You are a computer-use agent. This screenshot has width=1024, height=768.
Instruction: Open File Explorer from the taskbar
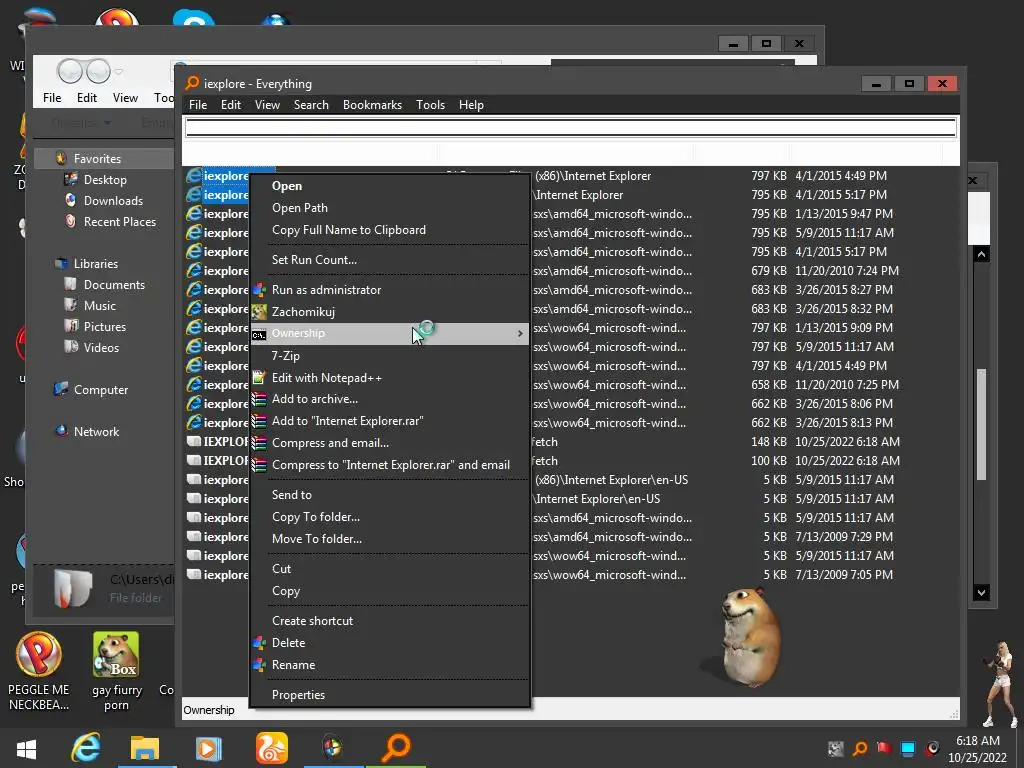click(145, 748)
